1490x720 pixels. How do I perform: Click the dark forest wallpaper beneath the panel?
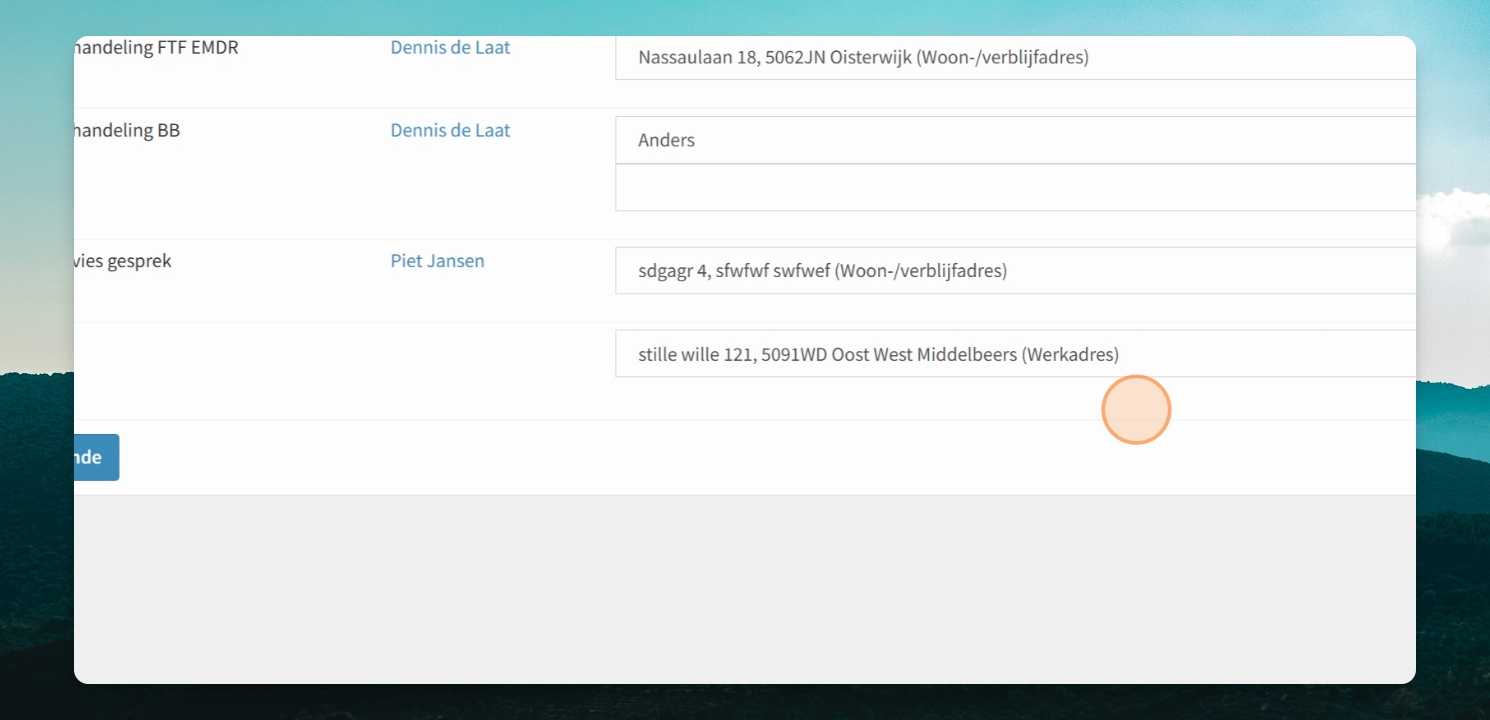(x=745, y=702)
